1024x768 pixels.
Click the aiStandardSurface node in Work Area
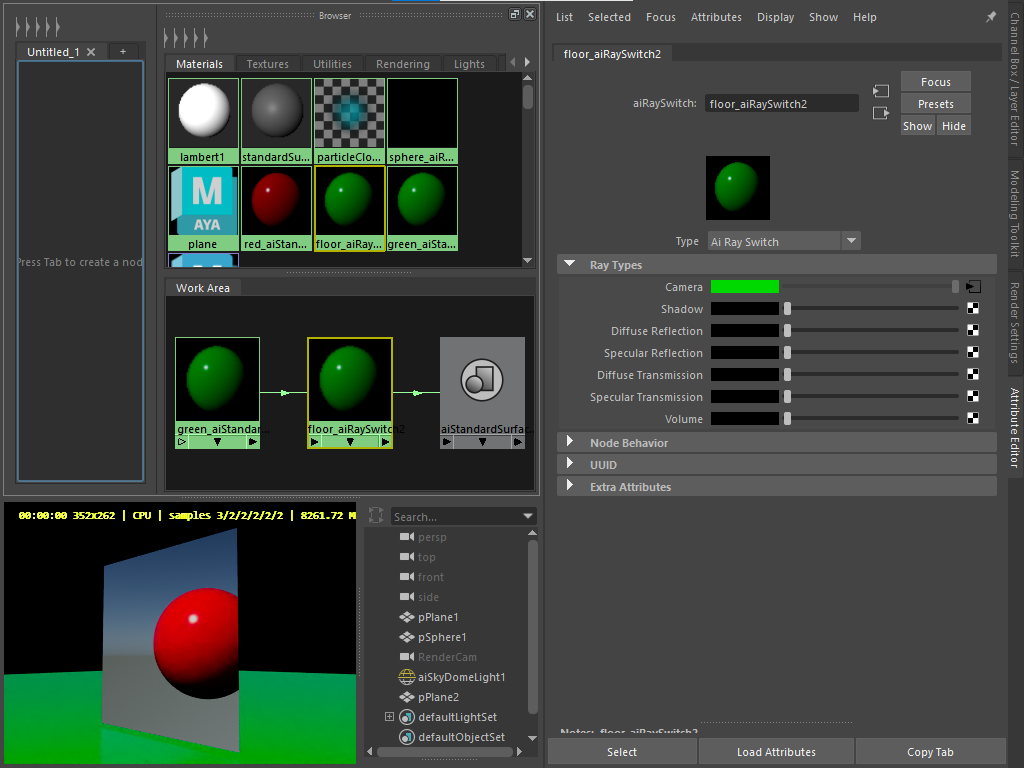pos(482,380)
